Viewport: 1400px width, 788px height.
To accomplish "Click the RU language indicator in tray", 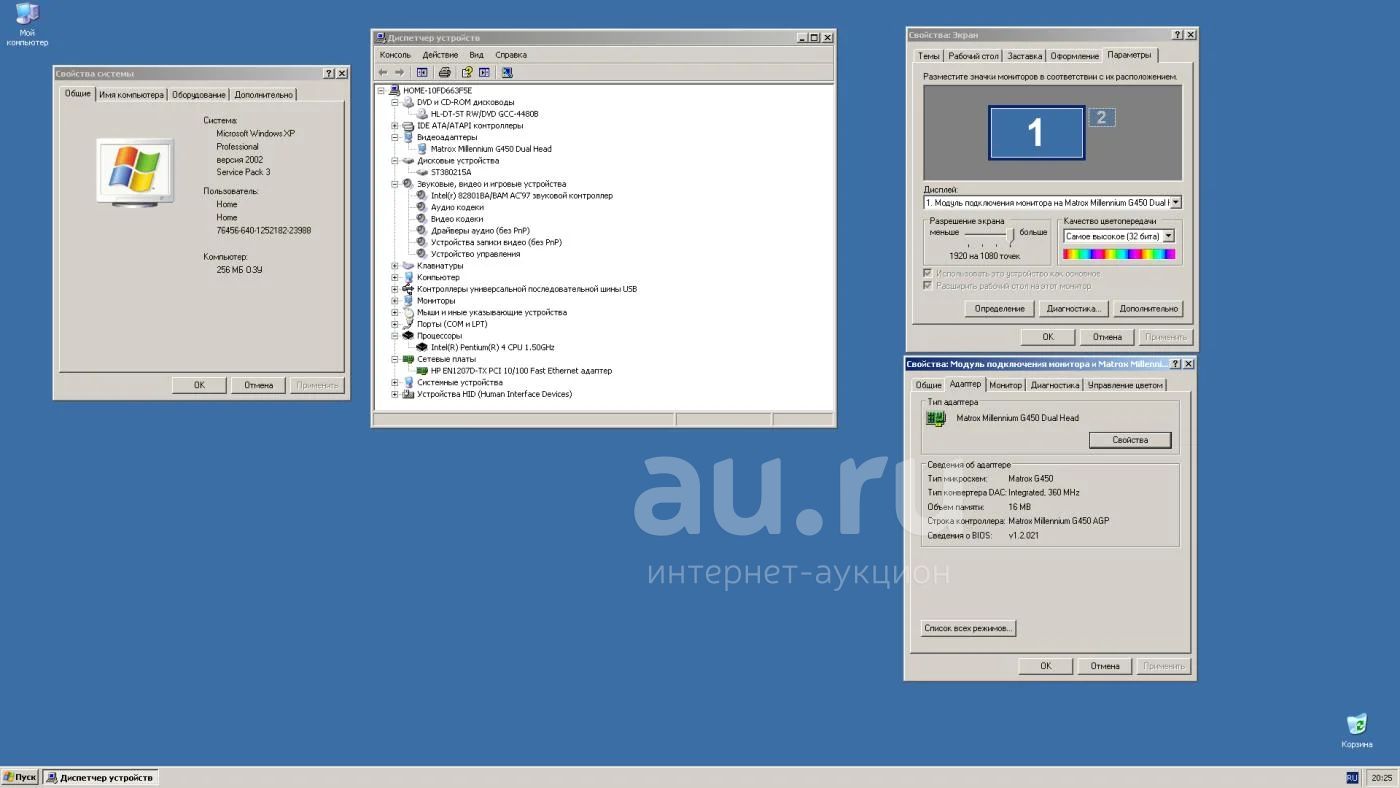I will (x=1352, y=777).
